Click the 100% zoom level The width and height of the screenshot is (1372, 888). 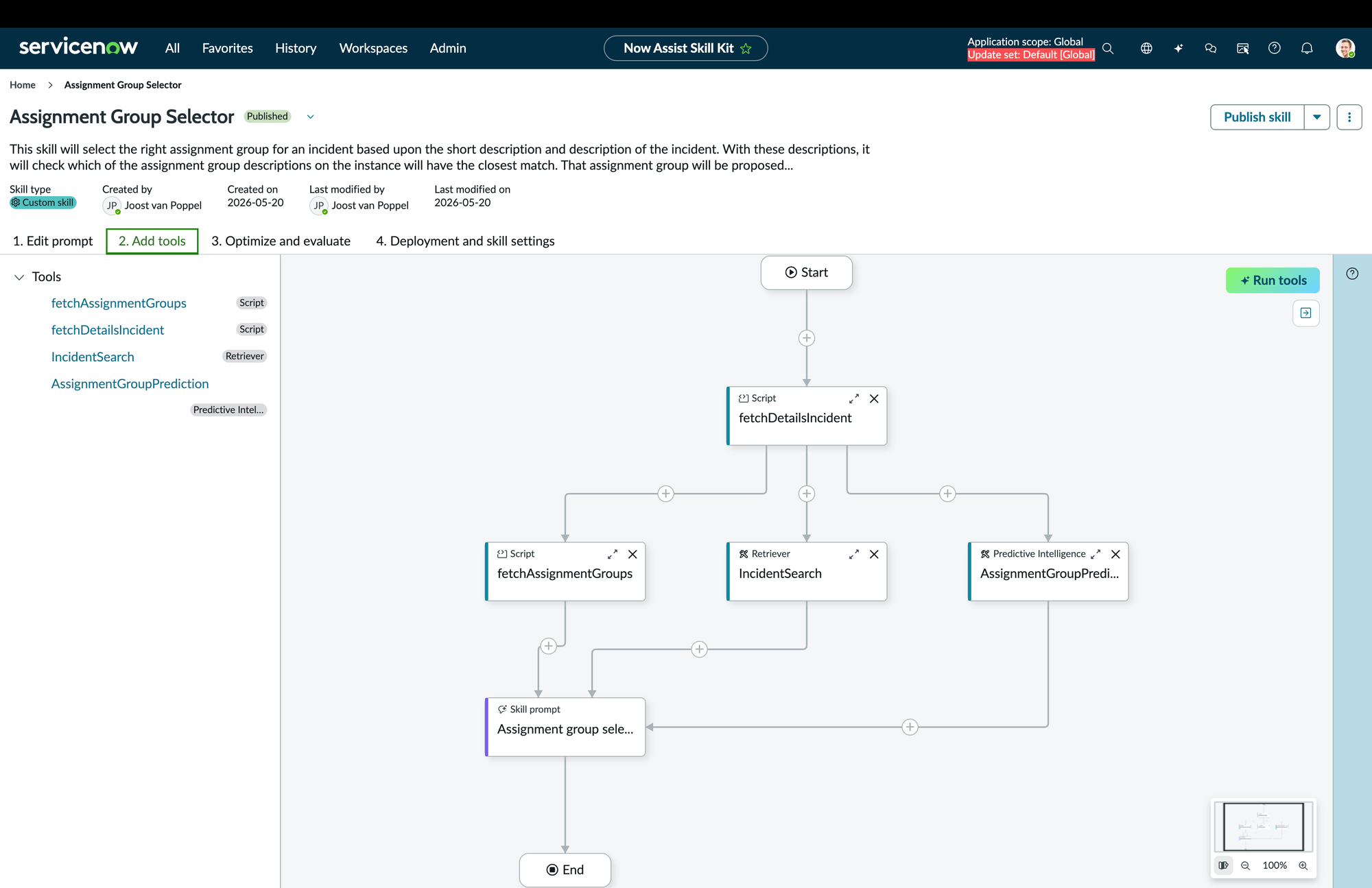[x=1275, y=865]
